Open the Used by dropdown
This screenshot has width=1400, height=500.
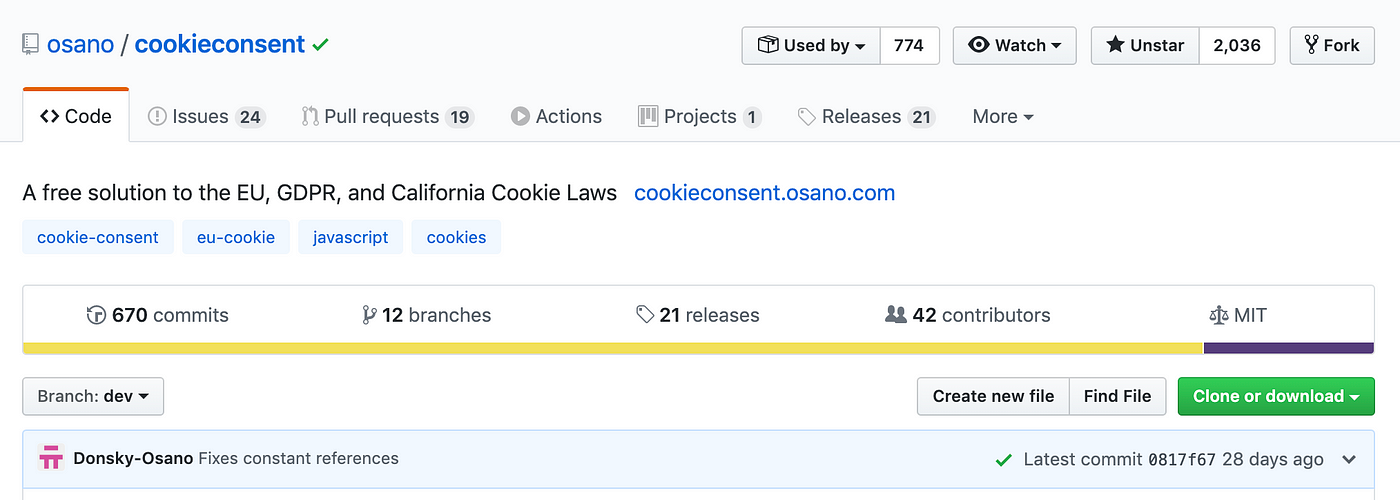tap(811, 45)
